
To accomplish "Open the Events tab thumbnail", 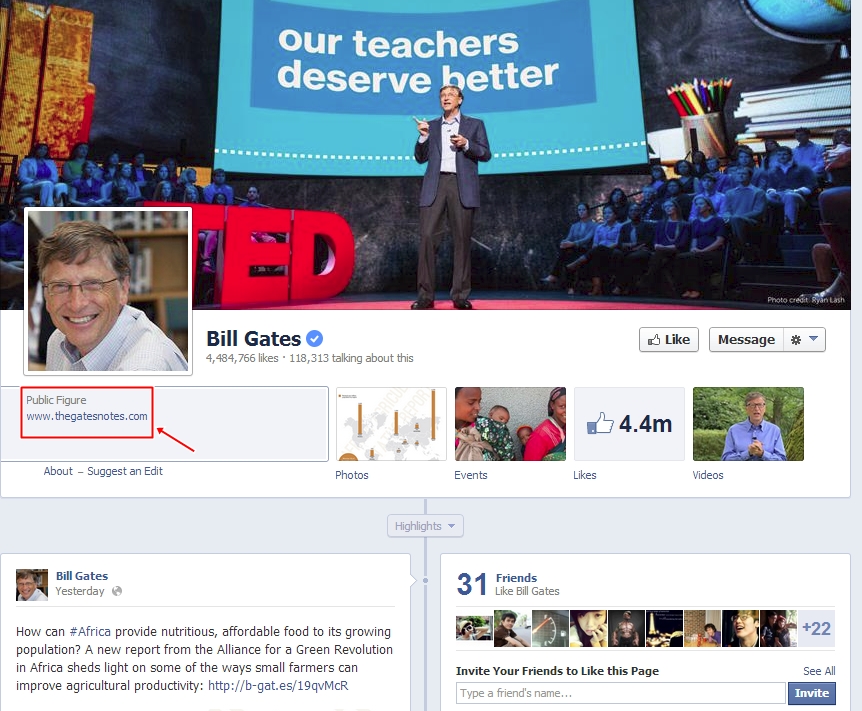I will (510, 424).
